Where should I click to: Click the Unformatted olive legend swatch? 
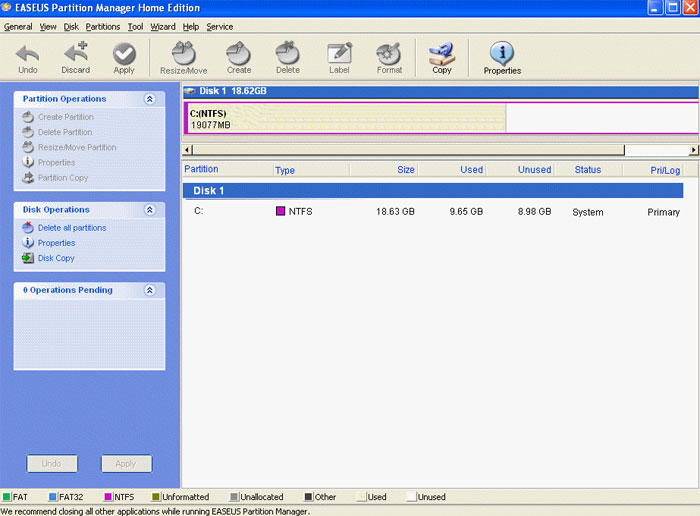(156, 497)
